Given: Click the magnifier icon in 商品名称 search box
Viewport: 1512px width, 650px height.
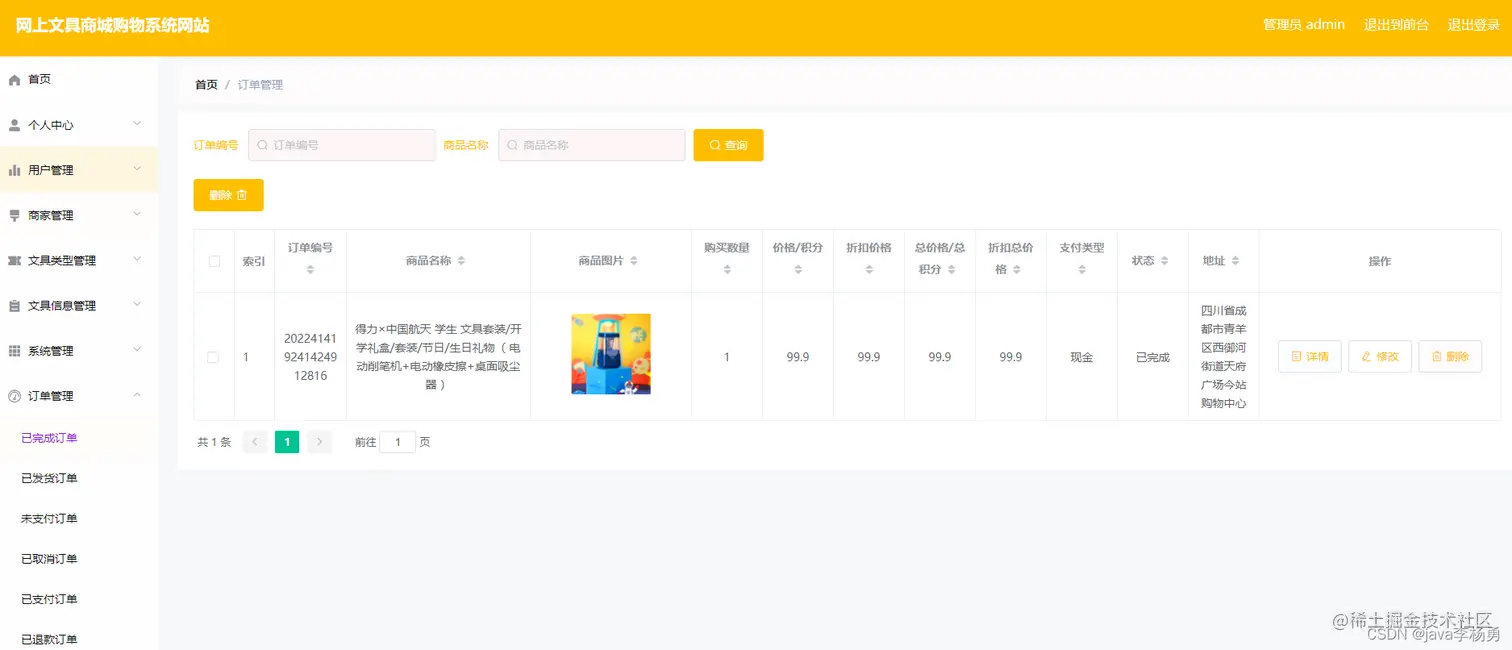Looking at the screenshot, I should (x=513, y=145).
